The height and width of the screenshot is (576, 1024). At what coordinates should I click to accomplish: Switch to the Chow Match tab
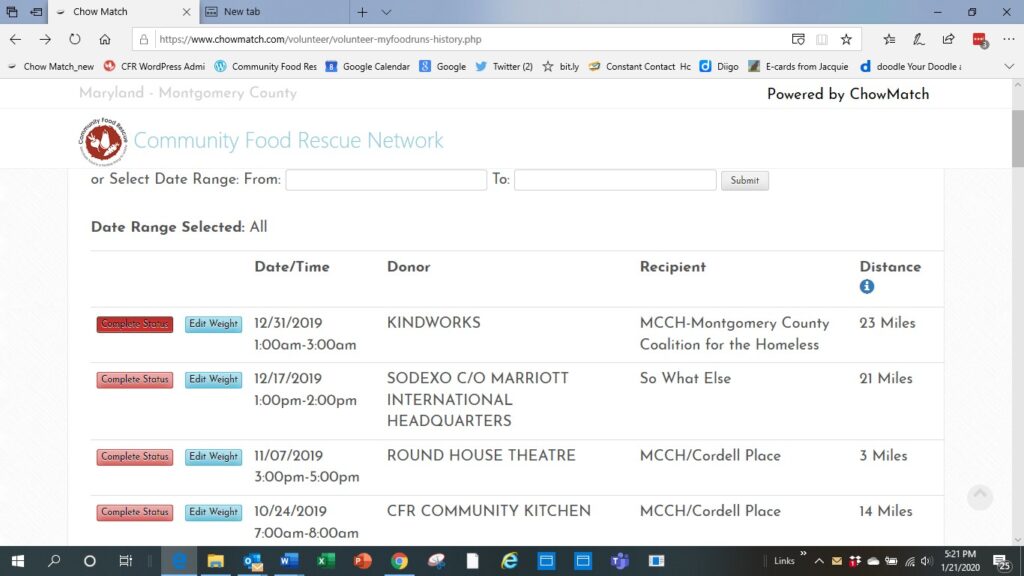coord(123,12)
